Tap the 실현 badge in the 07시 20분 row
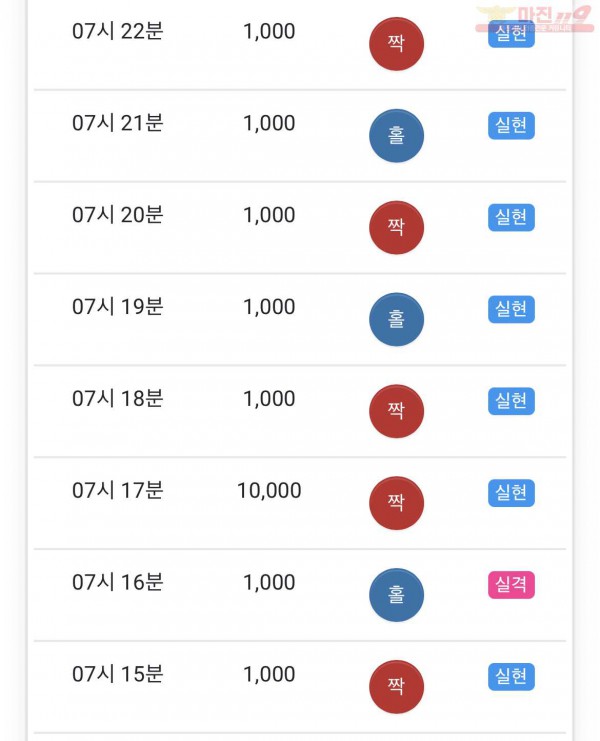 (511, 217)
